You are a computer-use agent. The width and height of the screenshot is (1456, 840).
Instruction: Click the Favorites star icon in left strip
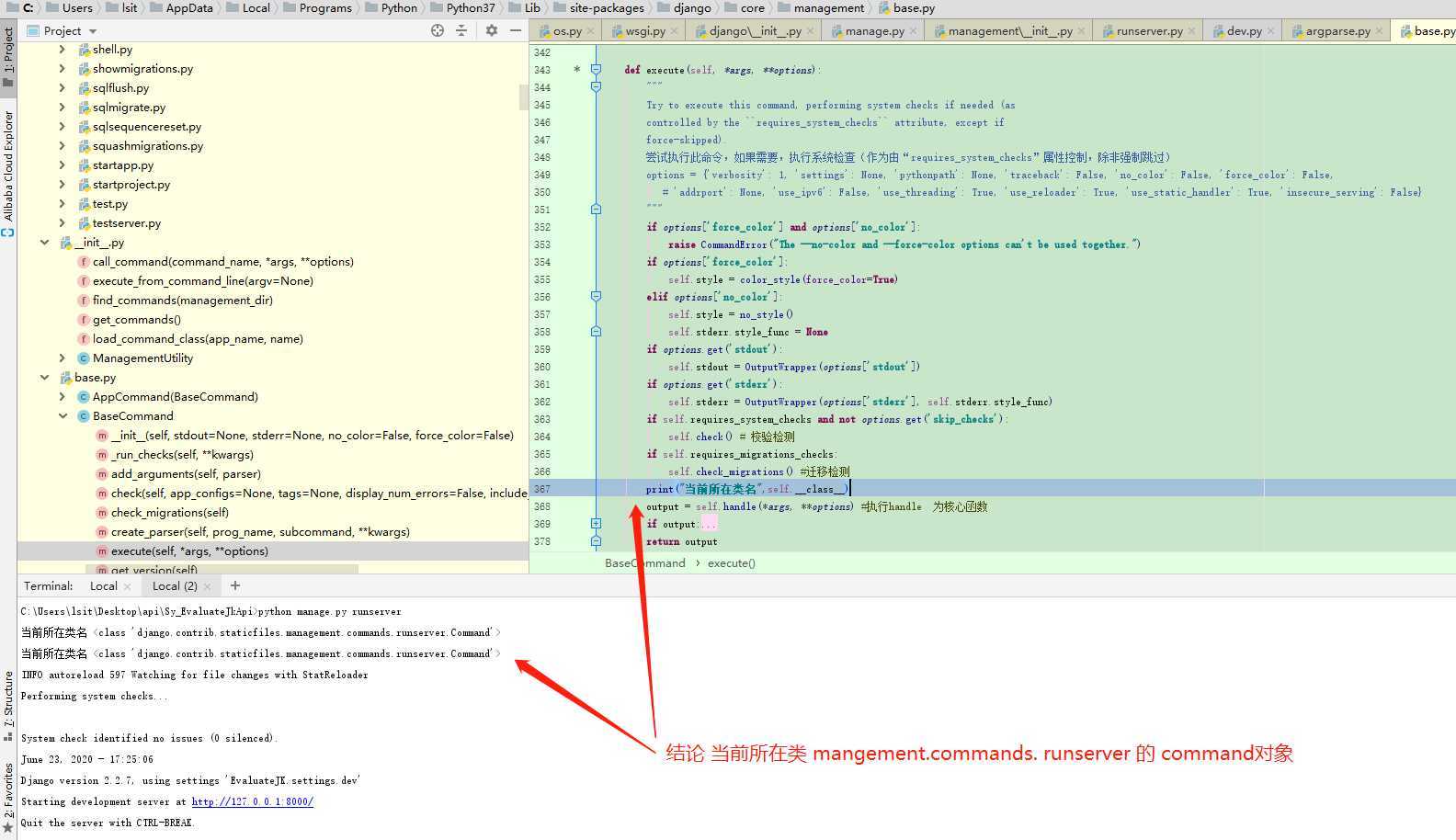[8, 827]
